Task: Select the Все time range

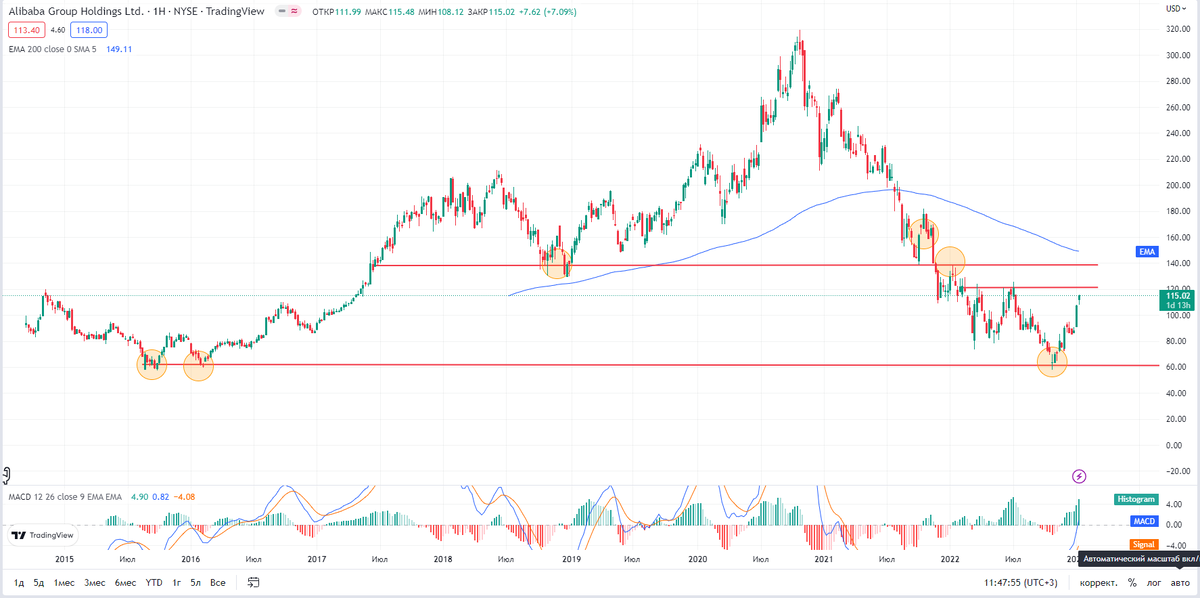Action: [218, 582]
